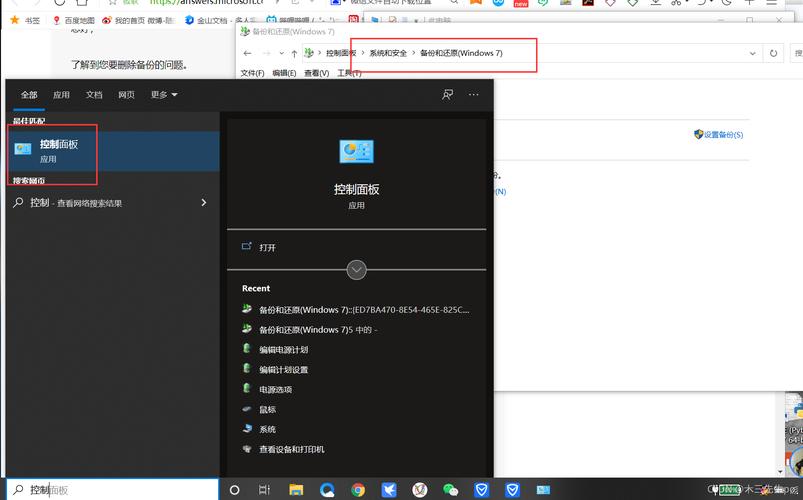Select the 网页 search tab
This screenshot has width=803, height=500.
126,94
